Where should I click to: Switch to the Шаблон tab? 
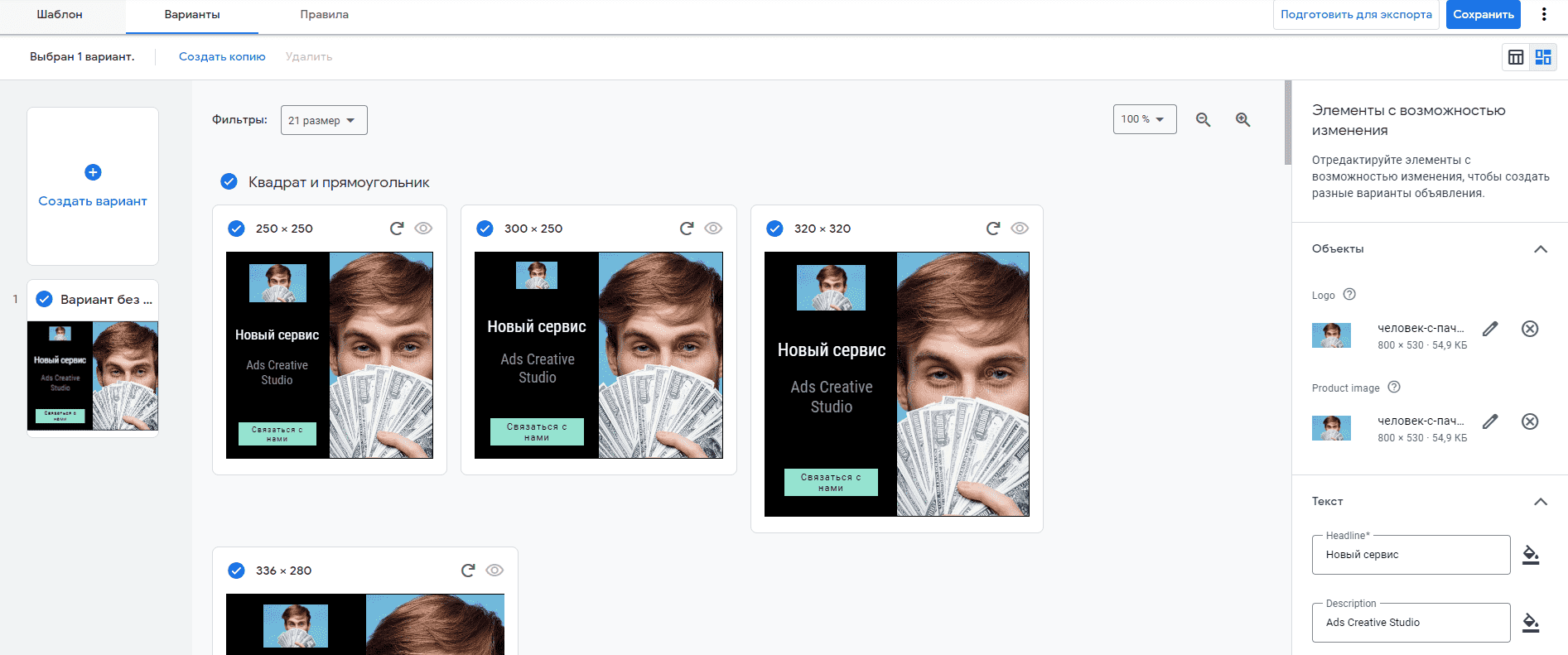(x=60, y=15)
